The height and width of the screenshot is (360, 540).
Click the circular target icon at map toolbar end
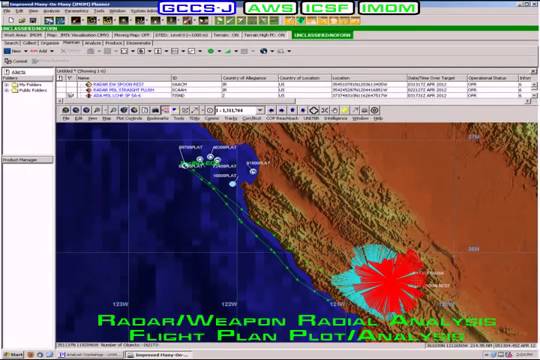coord(375,110)
